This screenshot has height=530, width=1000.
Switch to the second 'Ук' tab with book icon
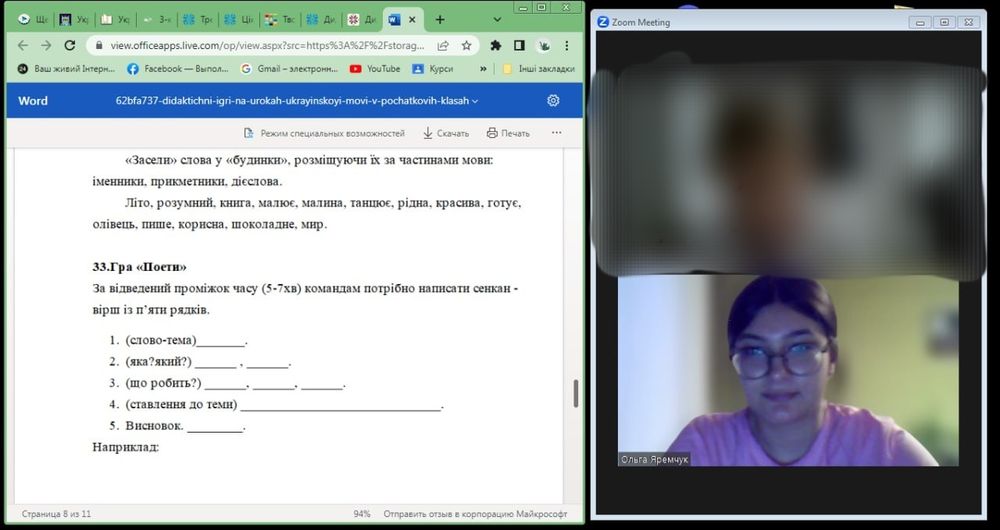coord(115,20)
